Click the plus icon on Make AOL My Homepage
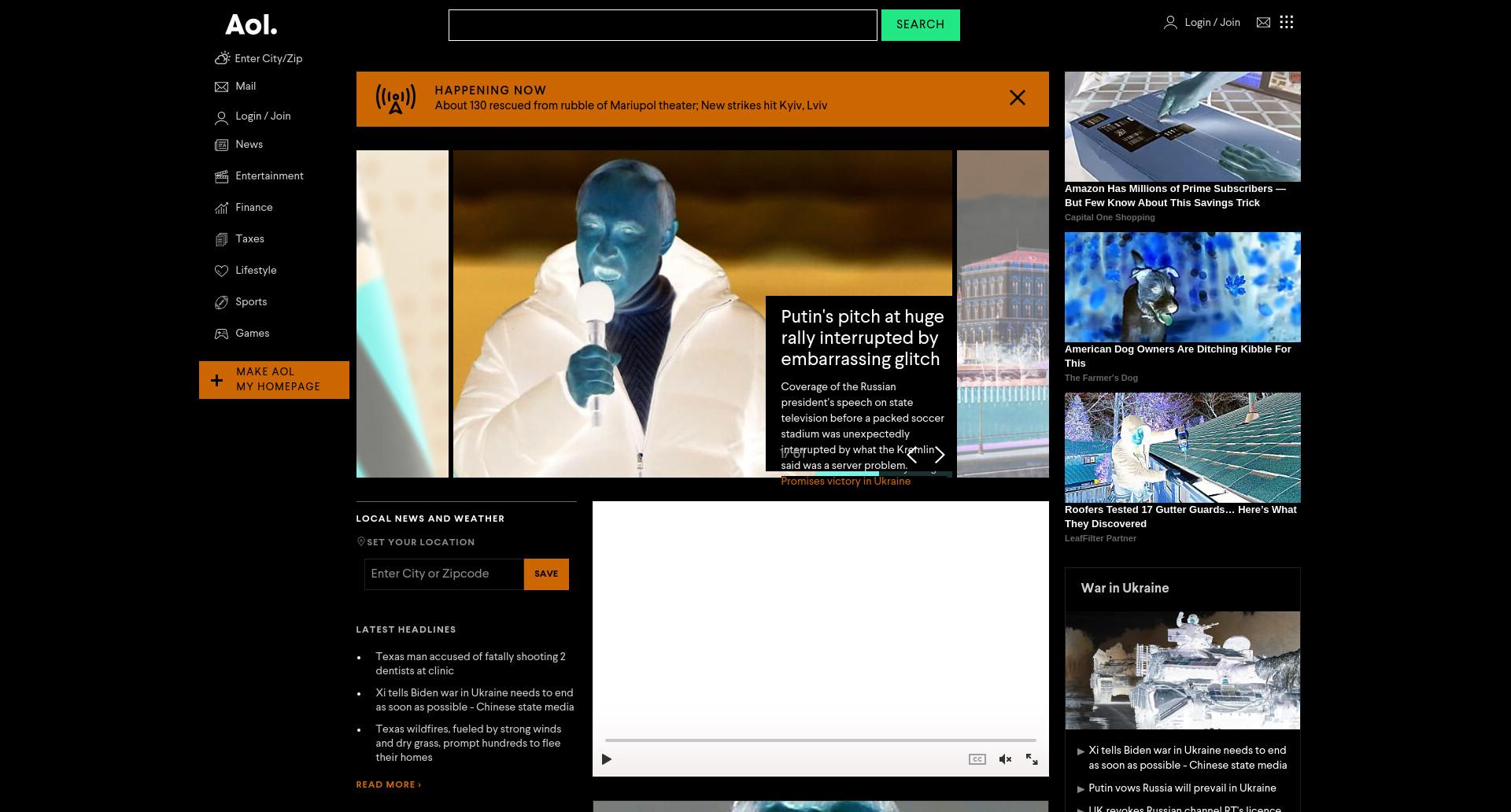 pyautogui.click(x=216, y=381)
